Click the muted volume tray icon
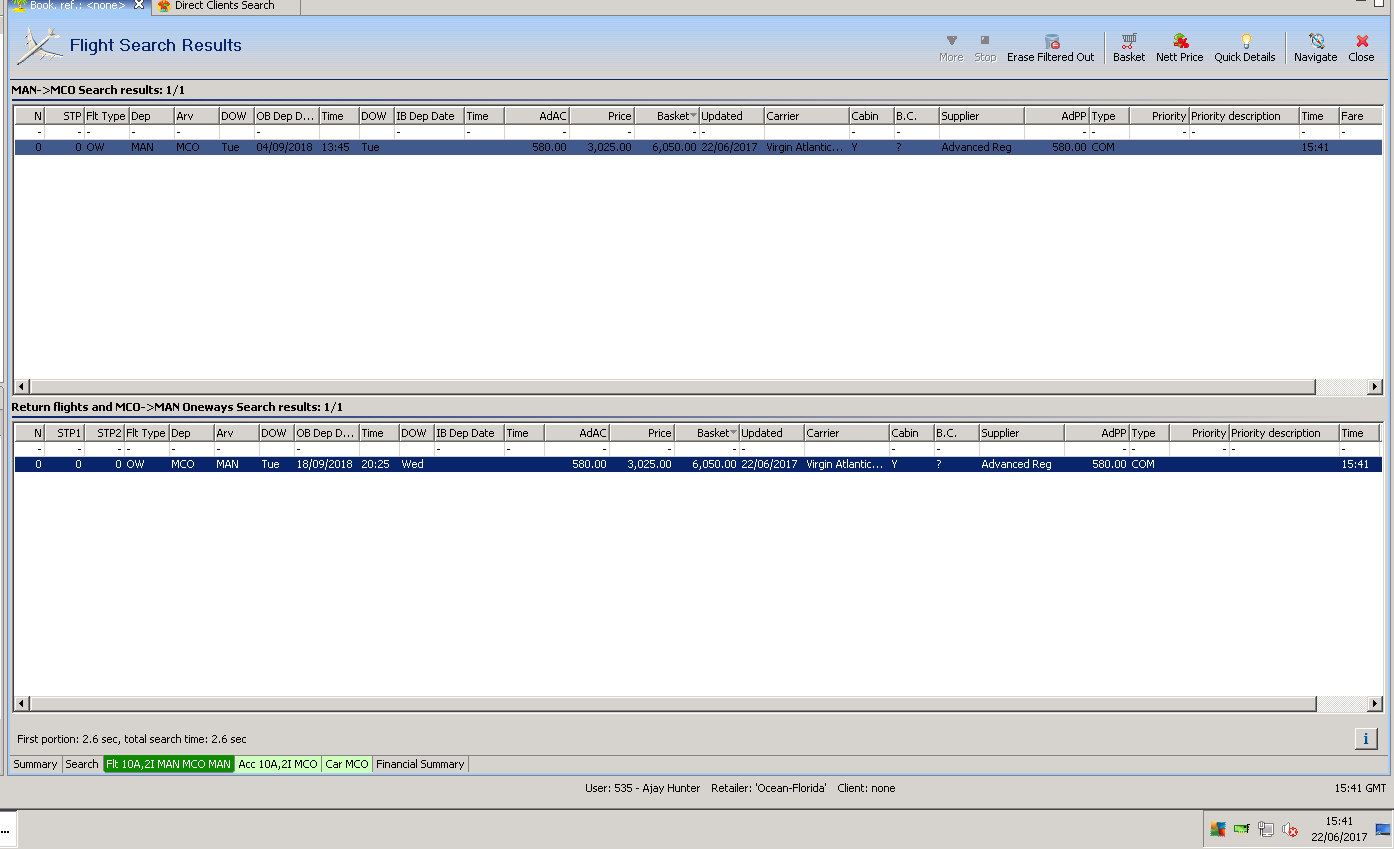 pyautogui.click(x=1290, y=829)
